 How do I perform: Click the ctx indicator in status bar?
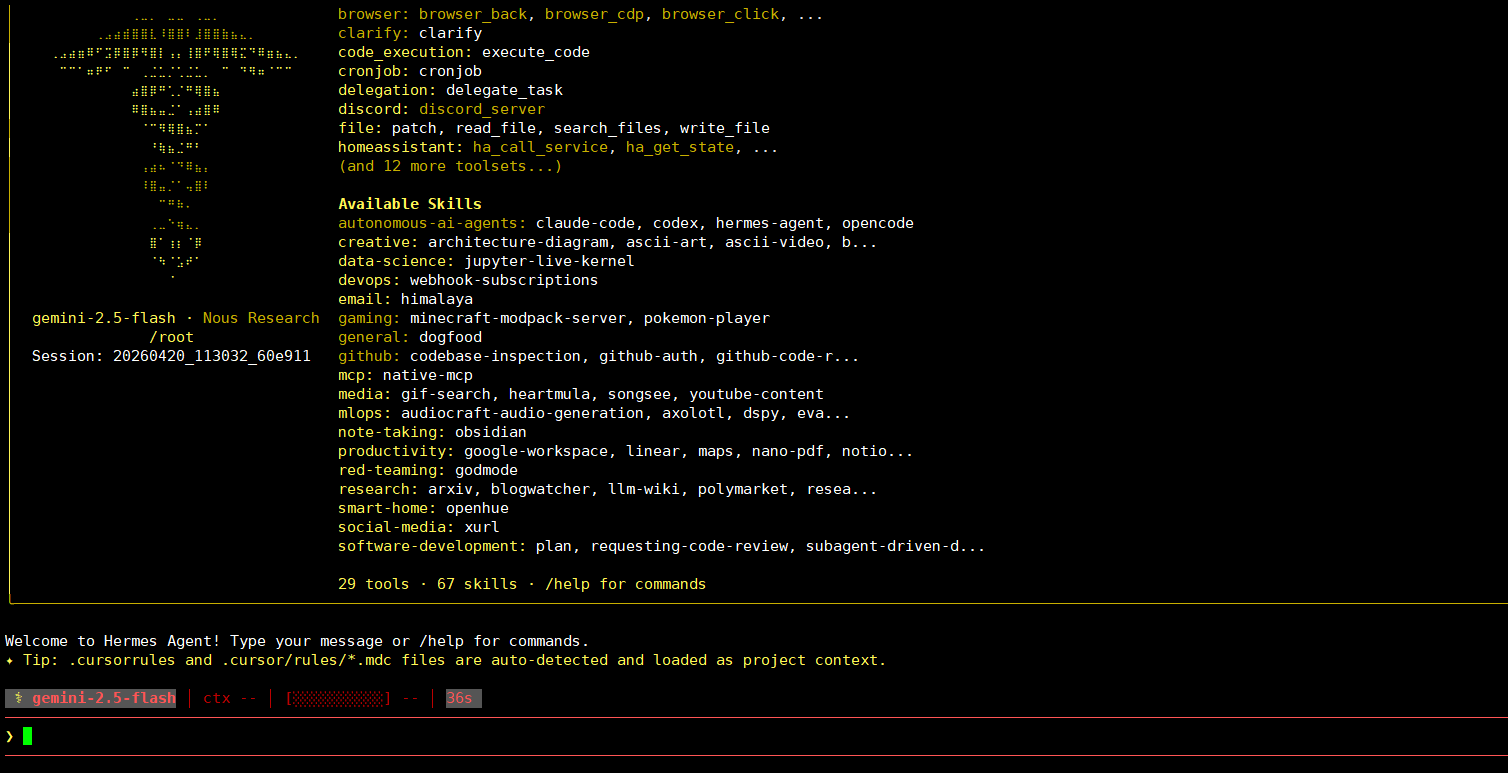(x=230, y=698)
